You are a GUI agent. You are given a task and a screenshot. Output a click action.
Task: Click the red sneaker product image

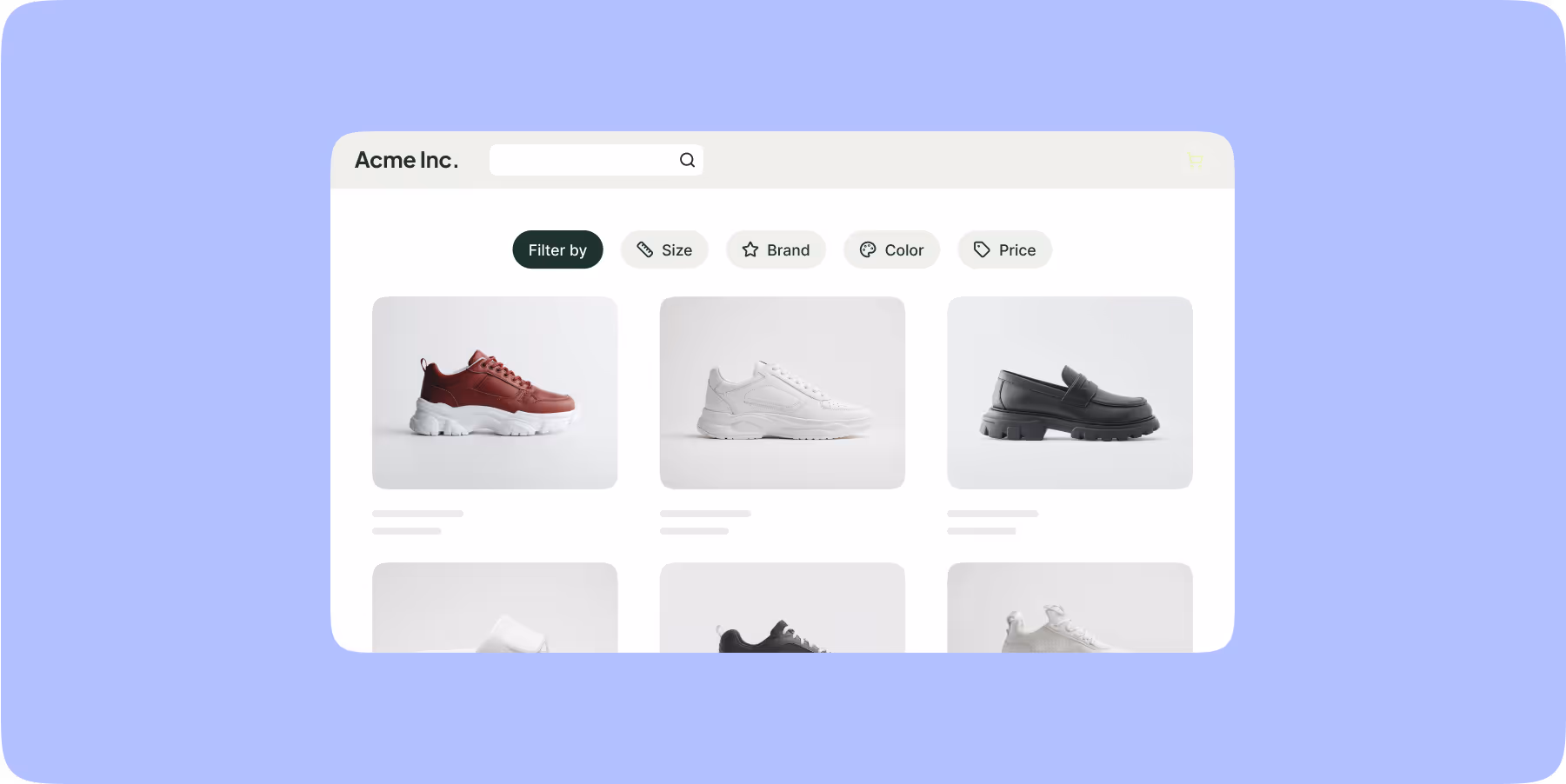point(494,392)
